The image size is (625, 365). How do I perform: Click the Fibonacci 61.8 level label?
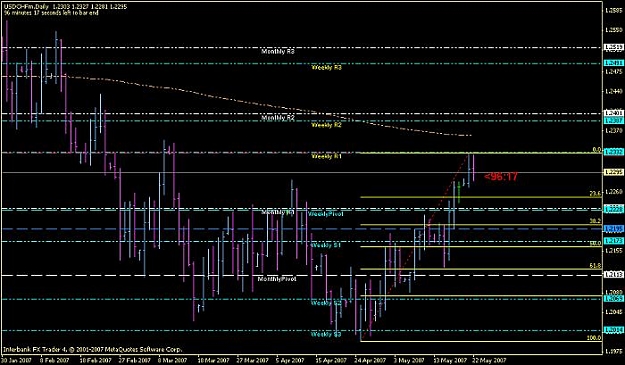[595, 265]
